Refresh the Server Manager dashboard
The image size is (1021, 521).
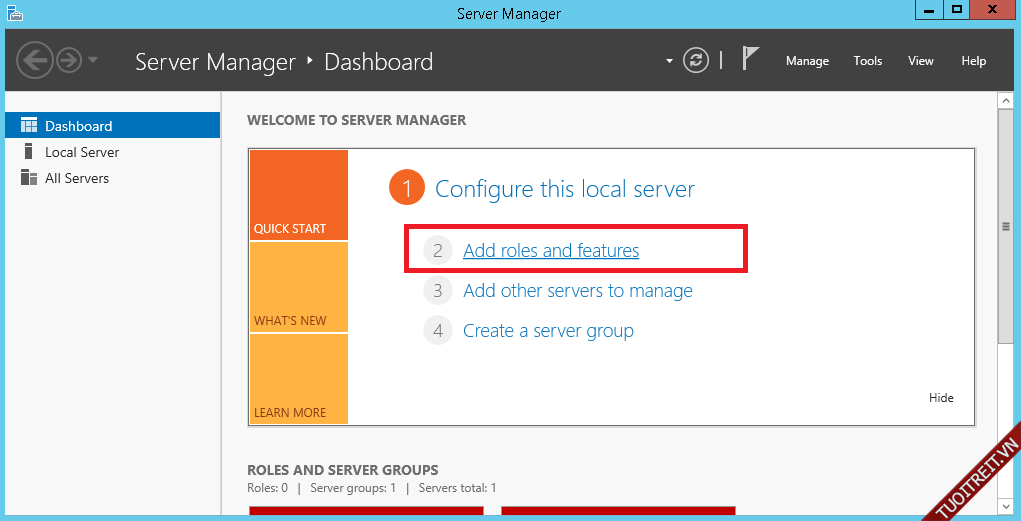(696, 61)
